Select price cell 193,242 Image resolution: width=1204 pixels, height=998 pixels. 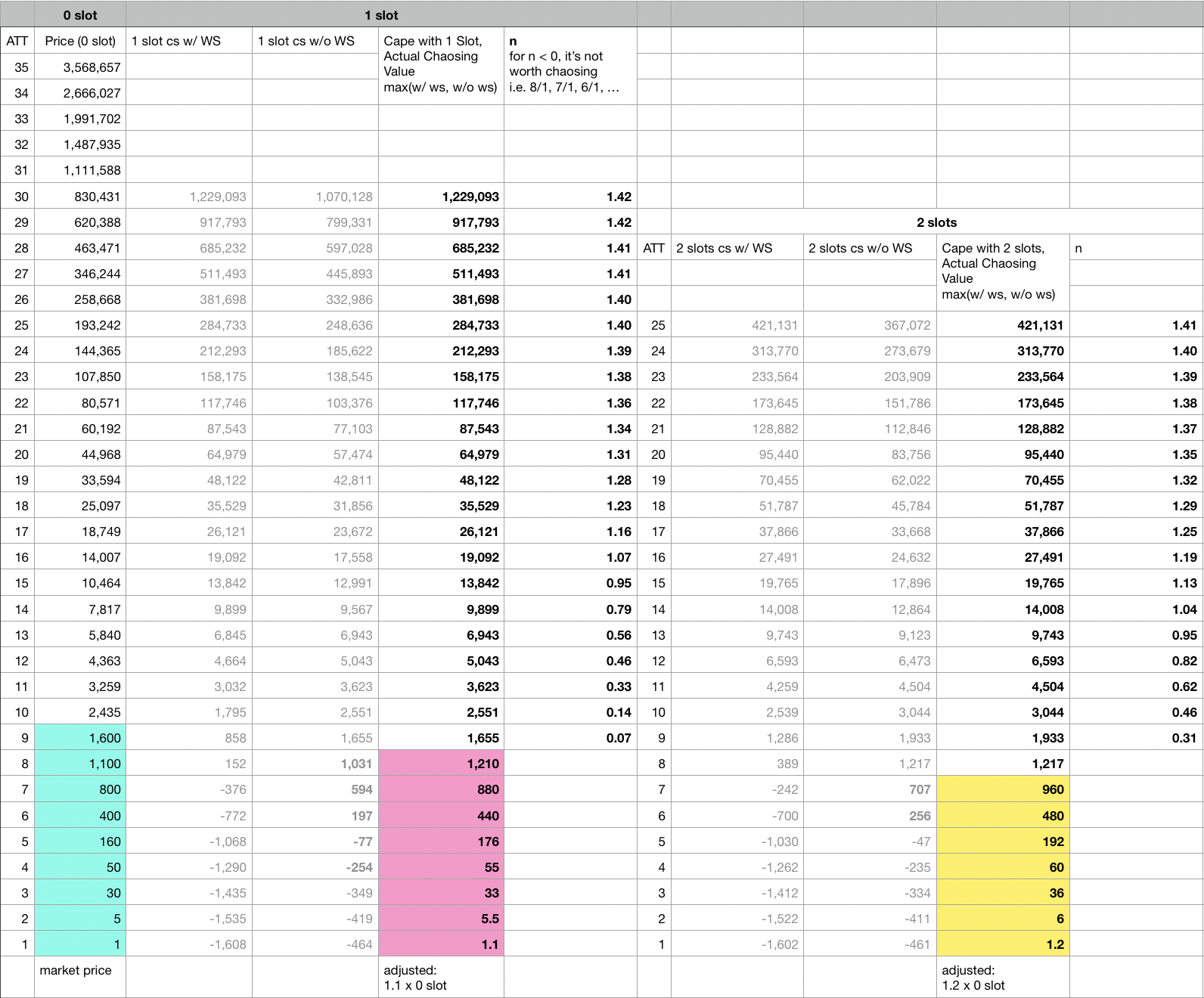[80, 325]
